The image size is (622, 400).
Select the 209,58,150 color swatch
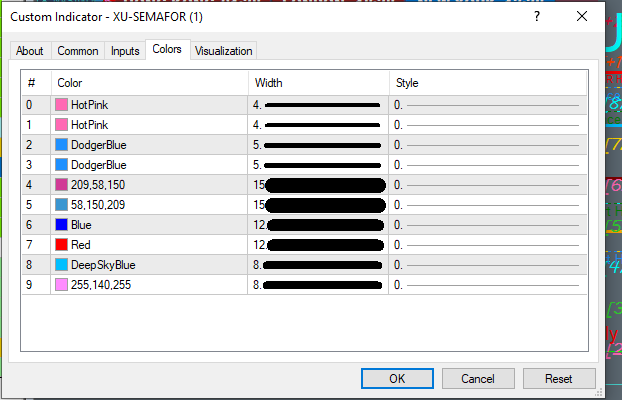62,185
